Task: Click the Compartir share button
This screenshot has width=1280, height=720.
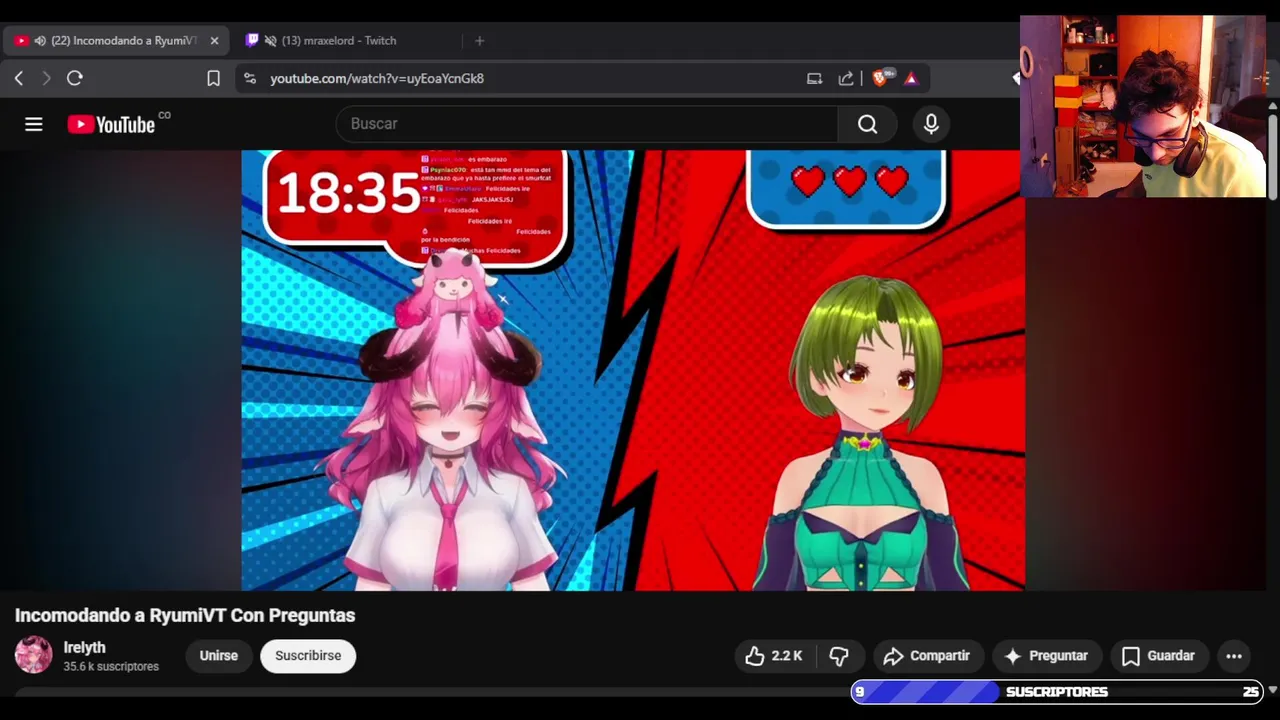Action: tap(927, 656)
